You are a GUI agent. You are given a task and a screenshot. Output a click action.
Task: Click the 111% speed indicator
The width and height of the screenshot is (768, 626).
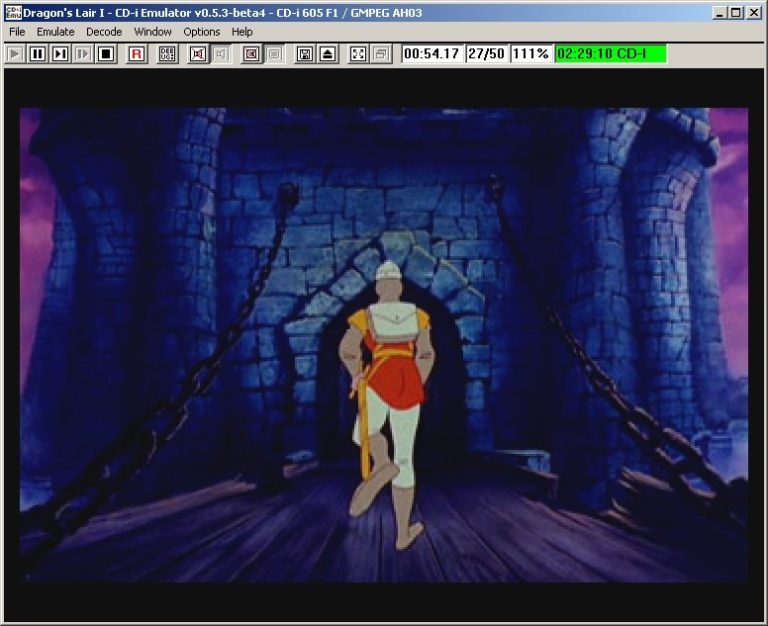pos(530,53)
